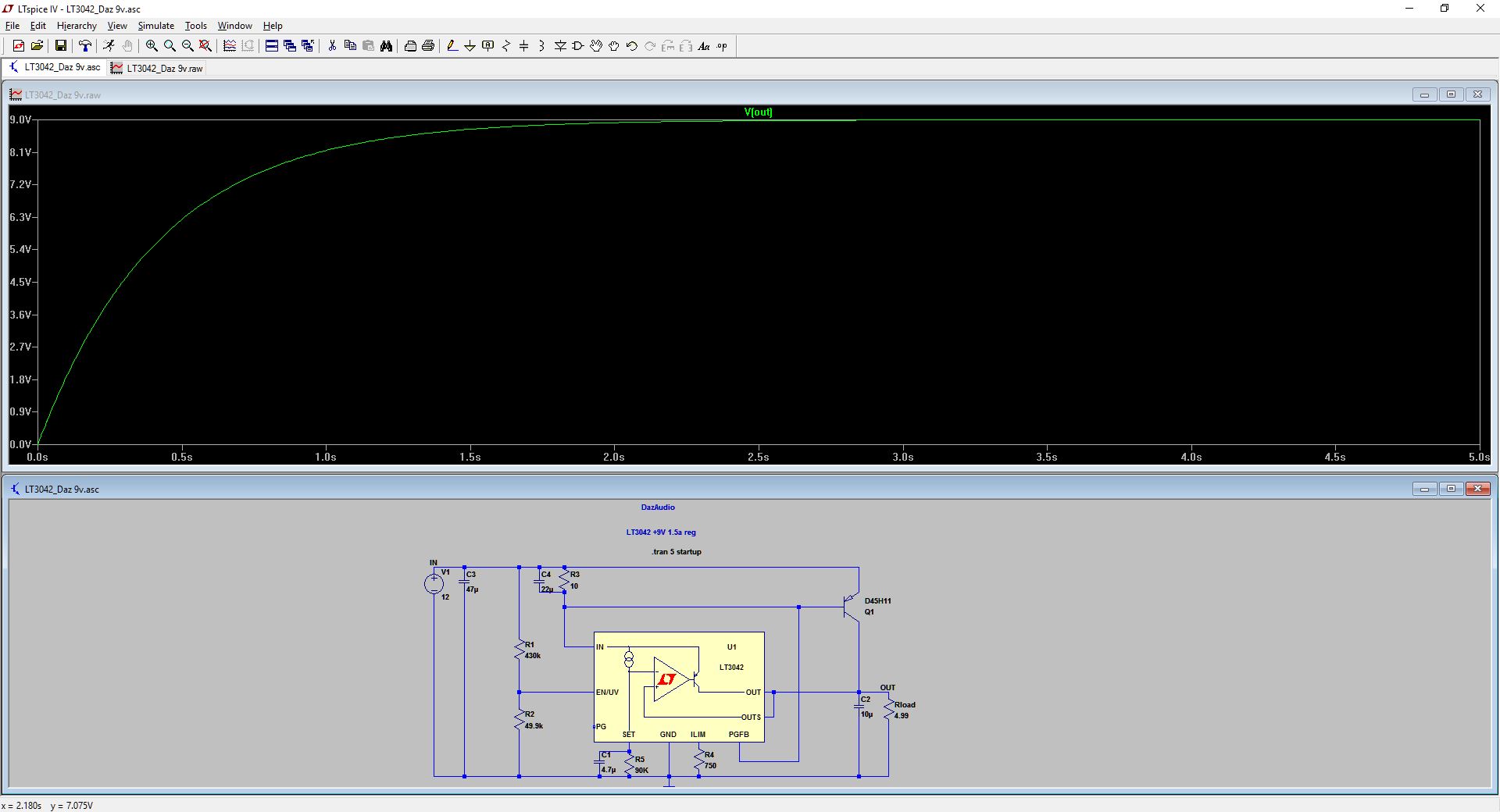Click the Zoom to Fit icon
Viewport: 1500px width, 812px height.
coord(205,46)
